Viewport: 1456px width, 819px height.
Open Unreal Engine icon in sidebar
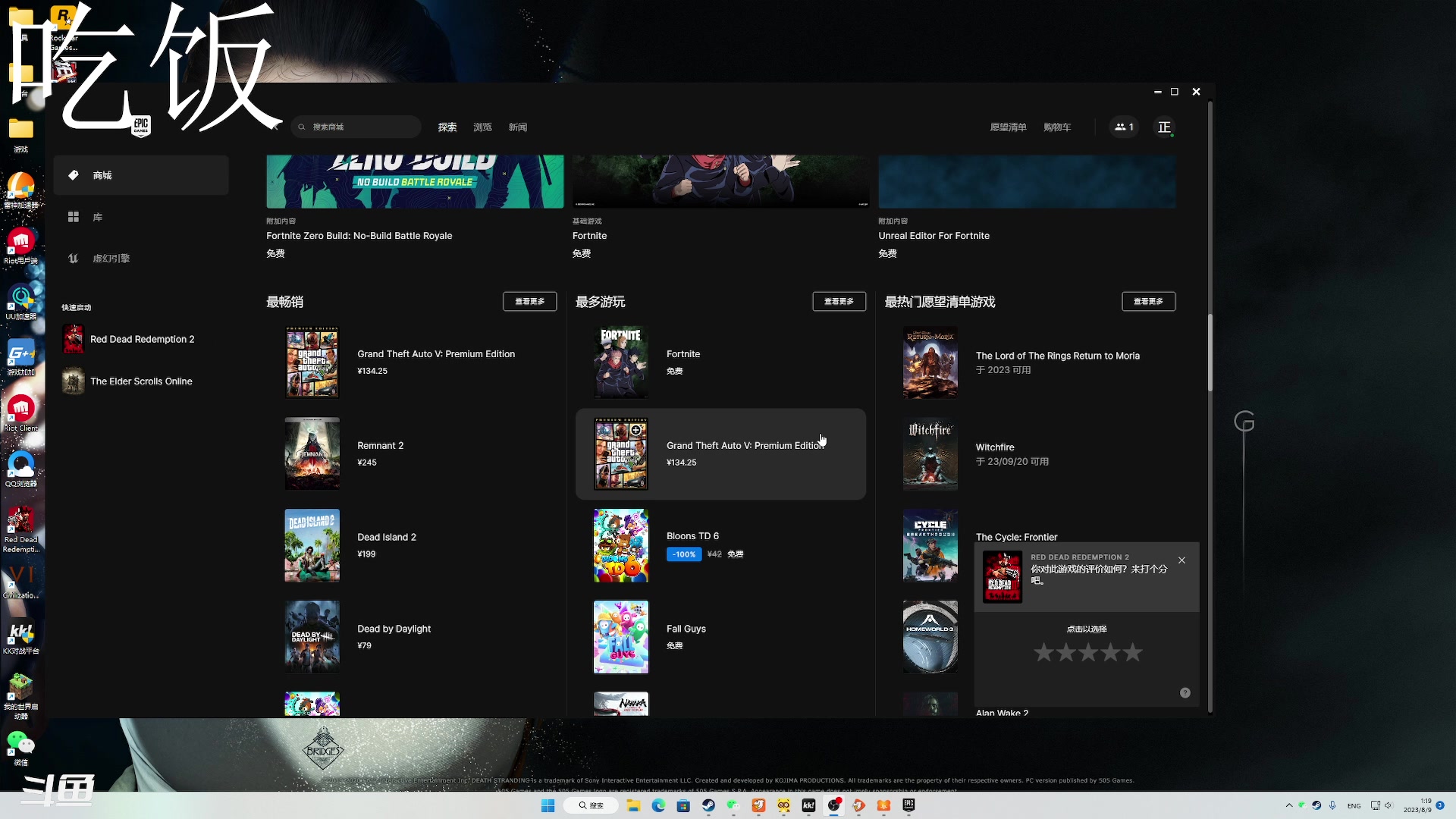click(74, 259)
